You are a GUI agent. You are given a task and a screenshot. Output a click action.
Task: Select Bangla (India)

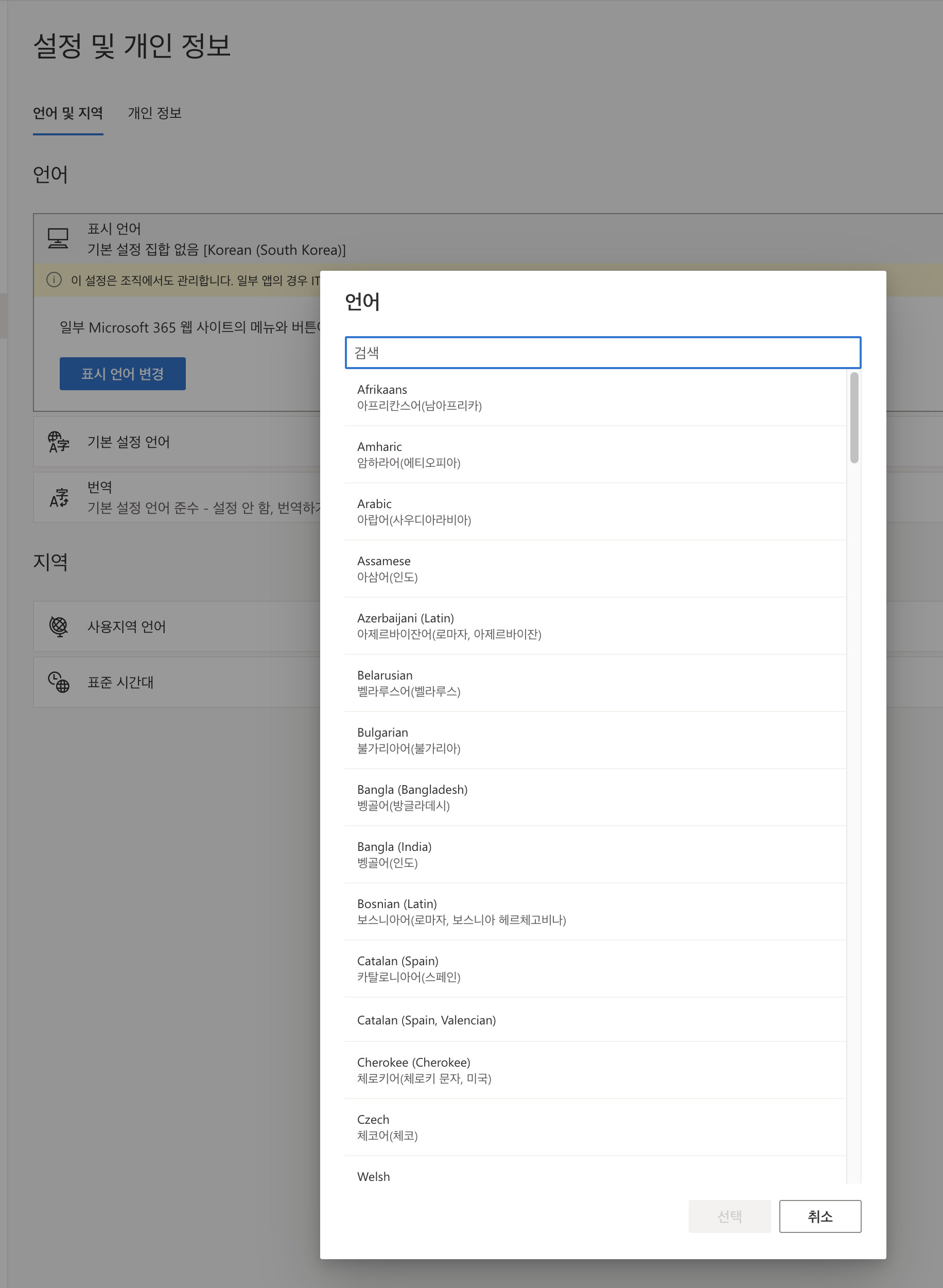596,854
